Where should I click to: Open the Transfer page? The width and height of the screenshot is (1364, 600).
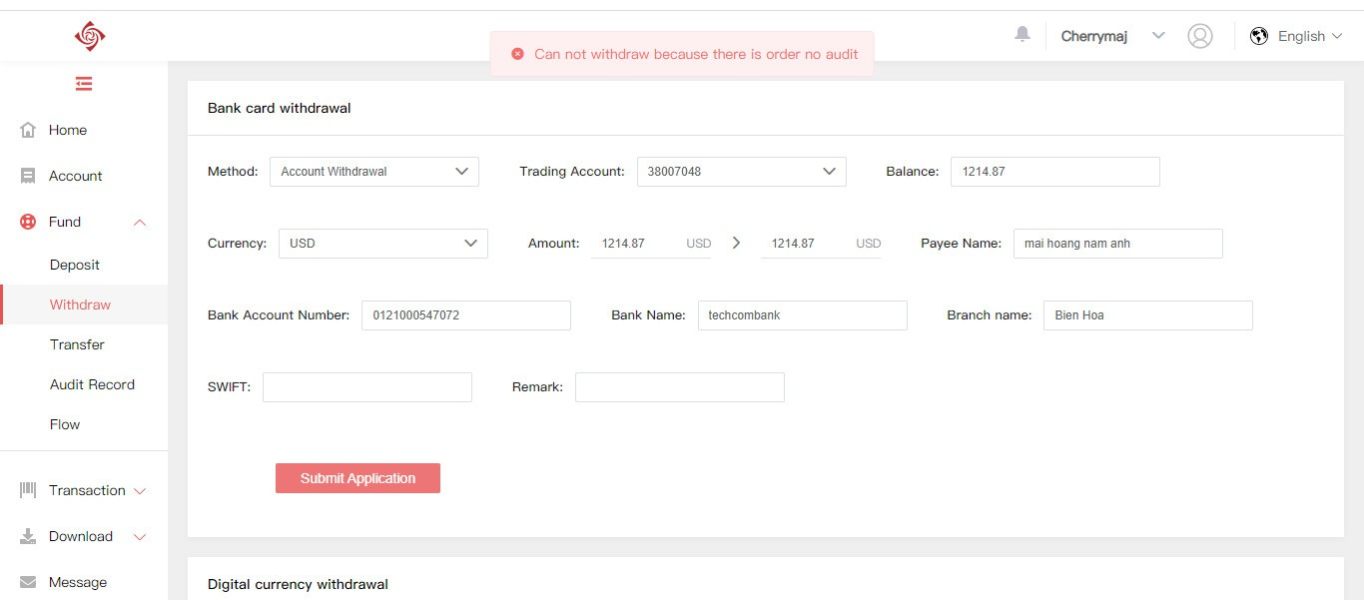(x=77, y=345)
